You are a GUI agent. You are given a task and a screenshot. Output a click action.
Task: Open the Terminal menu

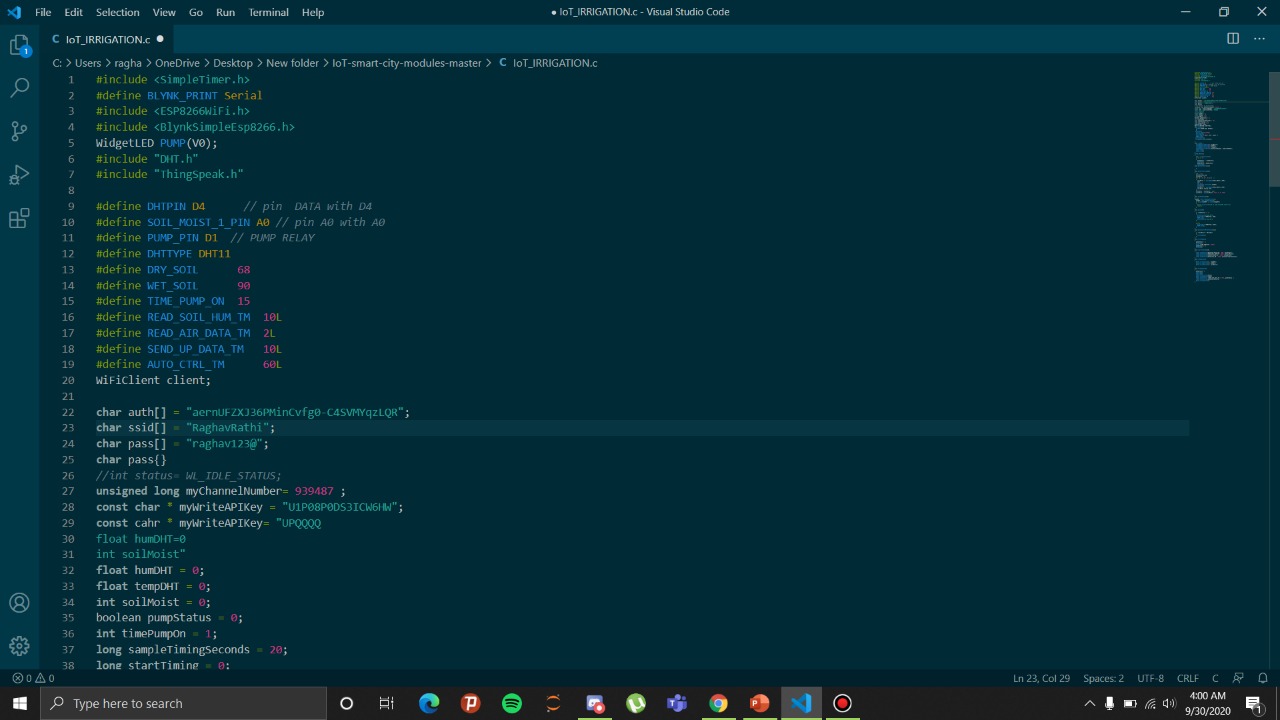[x=268, y=12]
